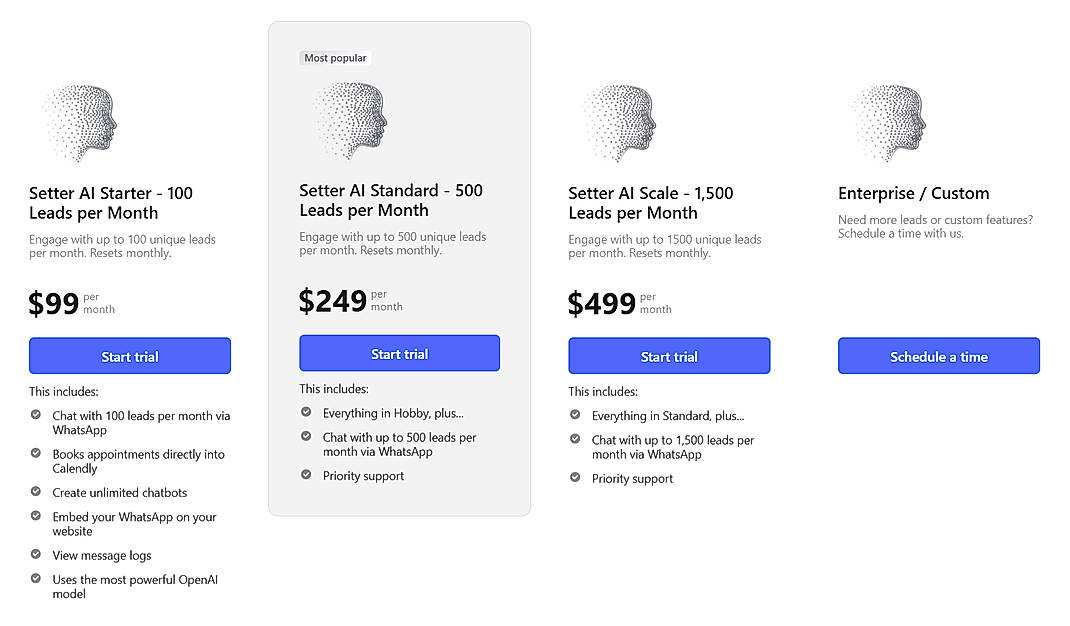Toggle the checkmark next to "Everything in Hobby, plus..."
The height and width of the screenshot is (626, 1070).
(305, 412)
